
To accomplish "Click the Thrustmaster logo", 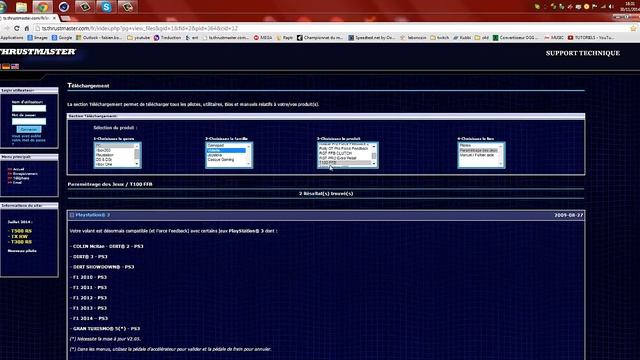I will [38, 52].
